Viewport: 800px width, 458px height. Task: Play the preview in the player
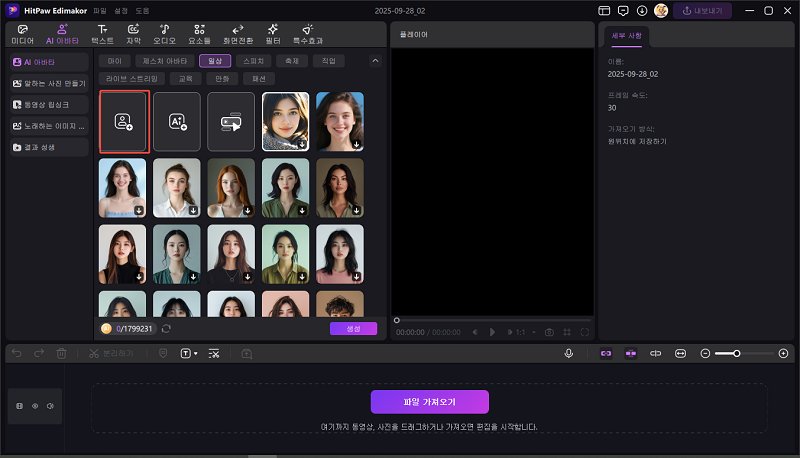tap(492, 332)
